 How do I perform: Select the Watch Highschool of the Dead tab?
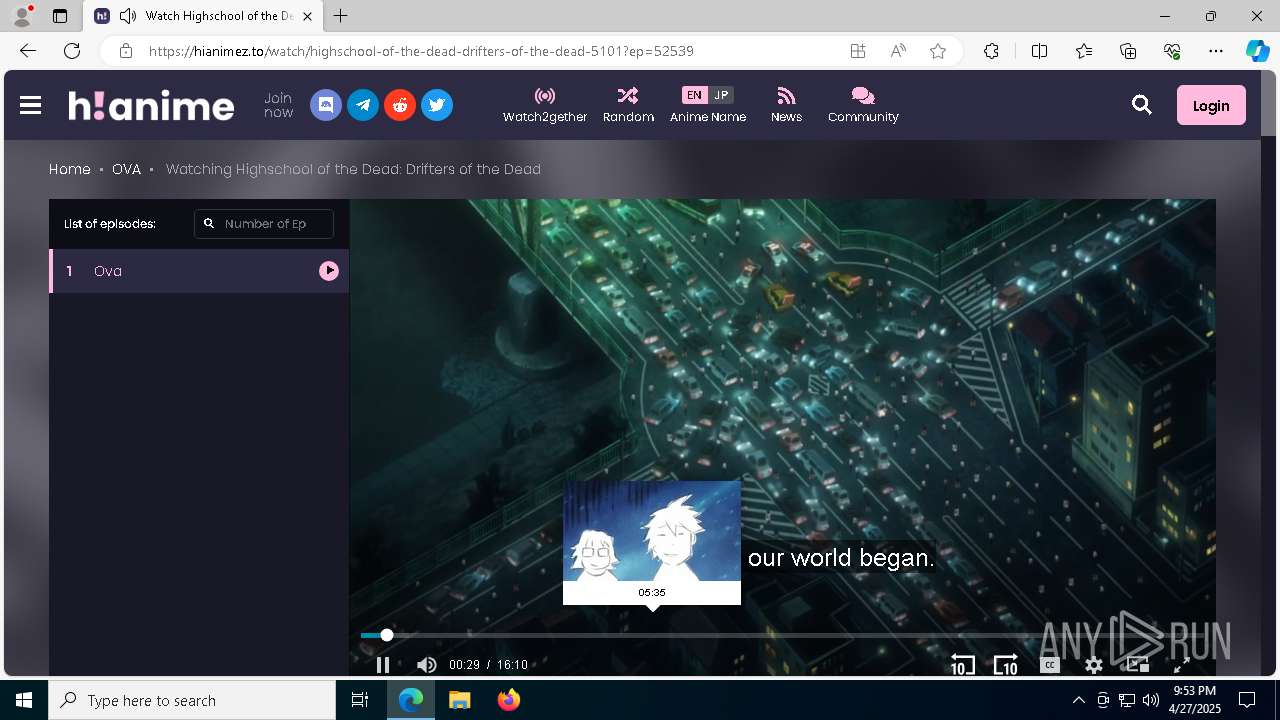[203, 16]
